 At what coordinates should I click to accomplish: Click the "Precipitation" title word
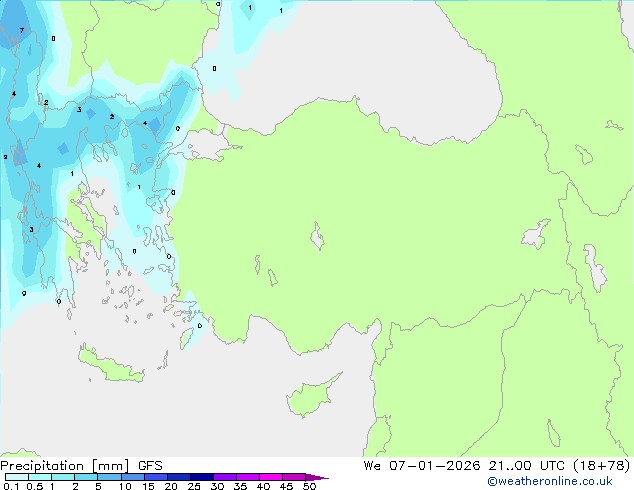pyautogui.click(x=42, y=466)
